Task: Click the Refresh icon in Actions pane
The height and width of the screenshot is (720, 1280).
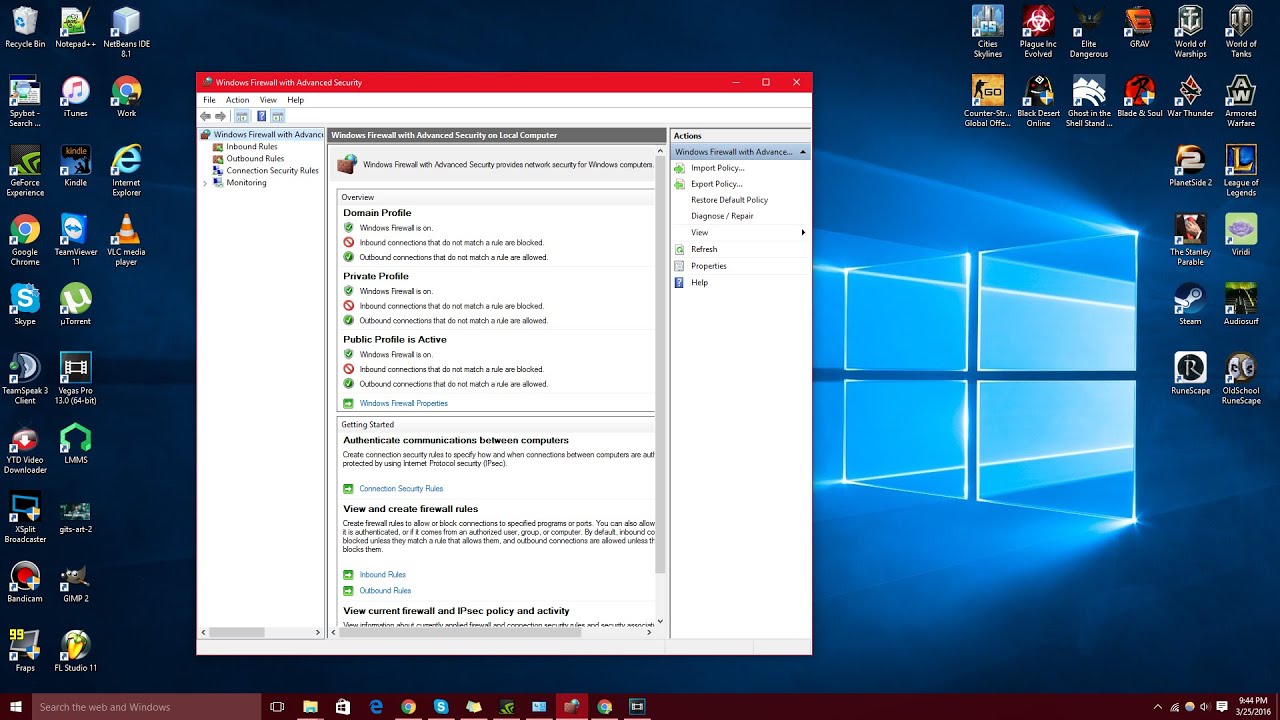Action: (680, 249)
